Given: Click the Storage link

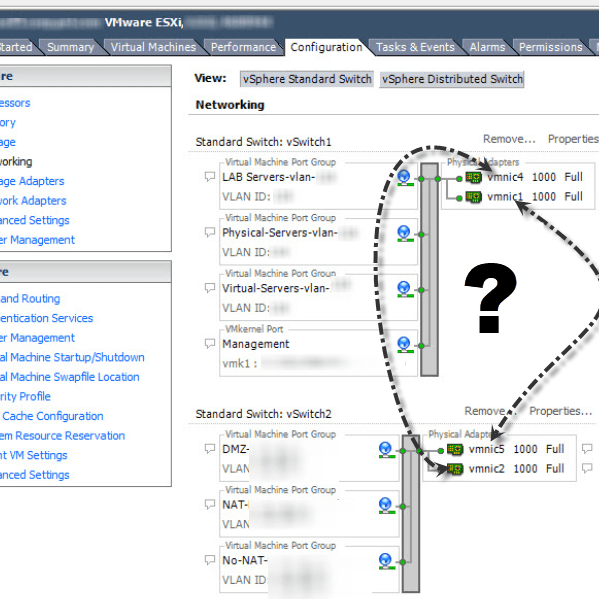Looking at the screenshot, I should click(x=8, y=142).
